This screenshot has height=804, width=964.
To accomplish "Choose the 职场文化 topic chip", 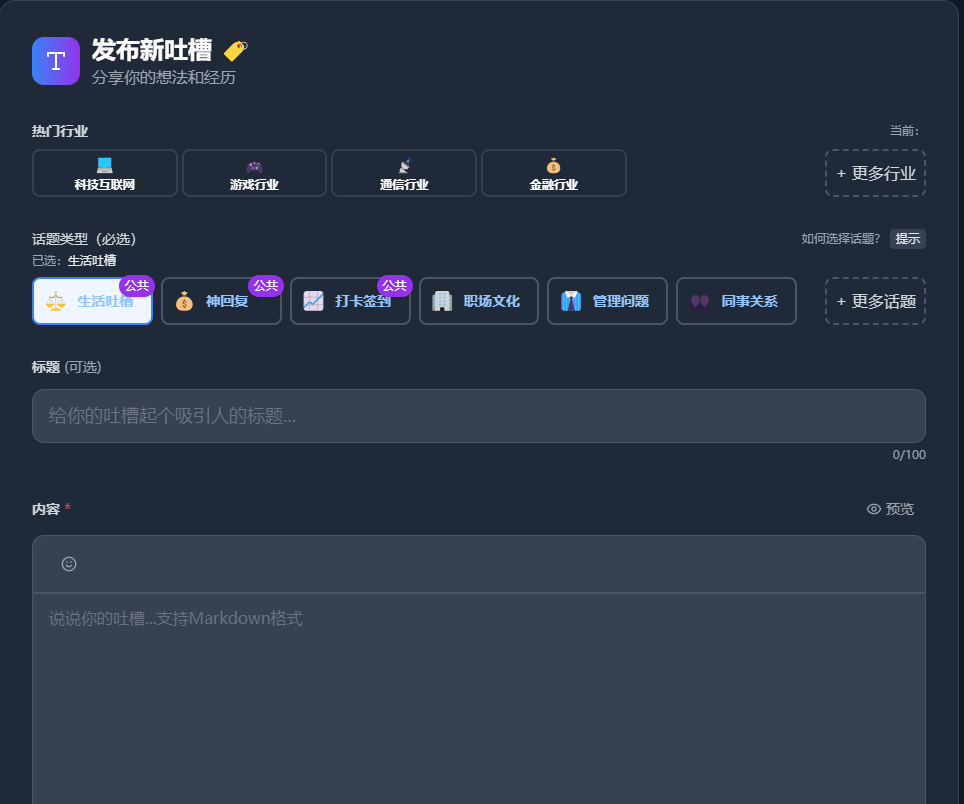I will tap(479, 301).
